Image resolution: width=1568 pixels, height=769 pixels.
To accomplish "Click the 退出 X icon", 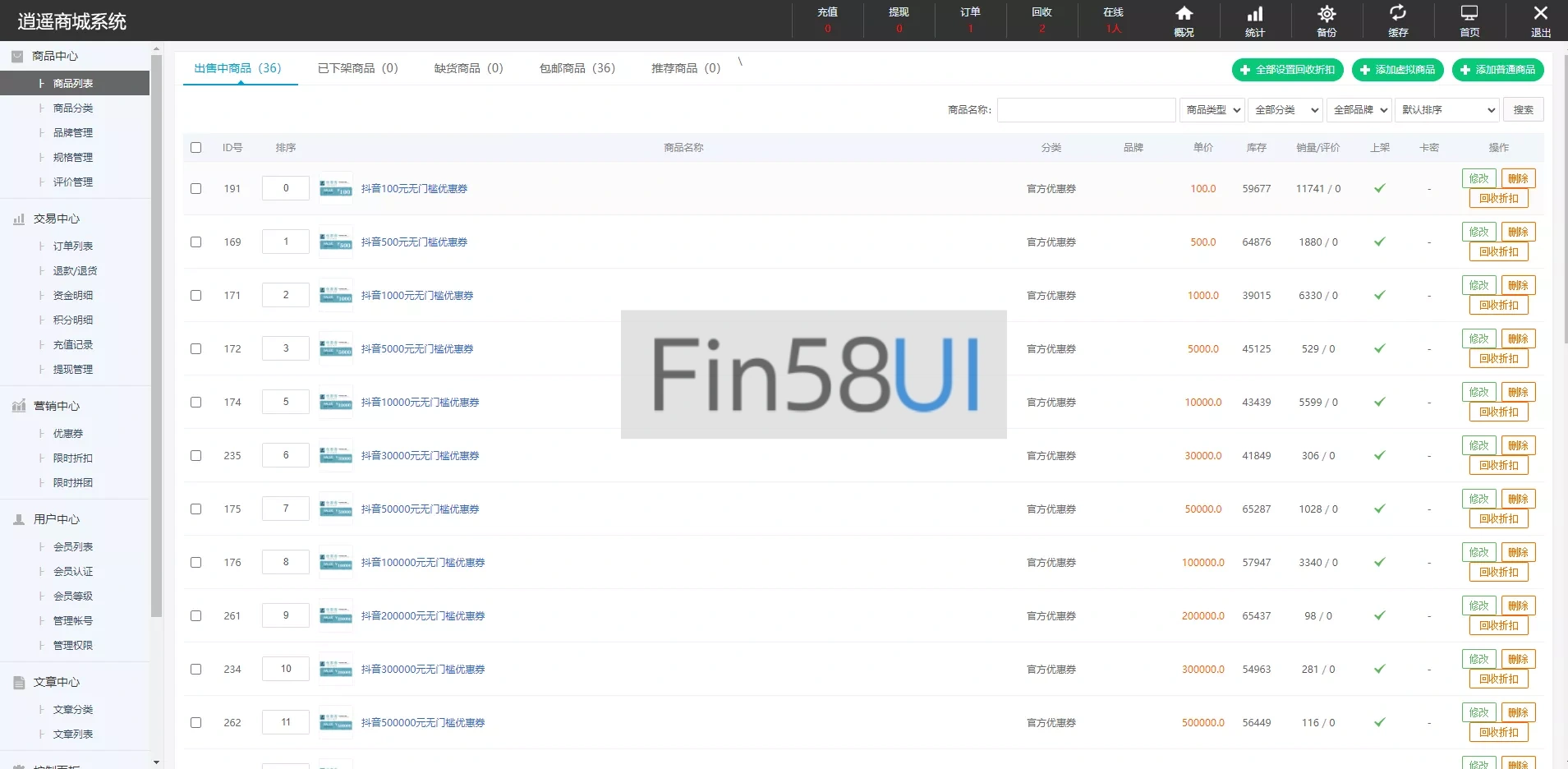I will pyautogui.click(x=1541, y=14).
